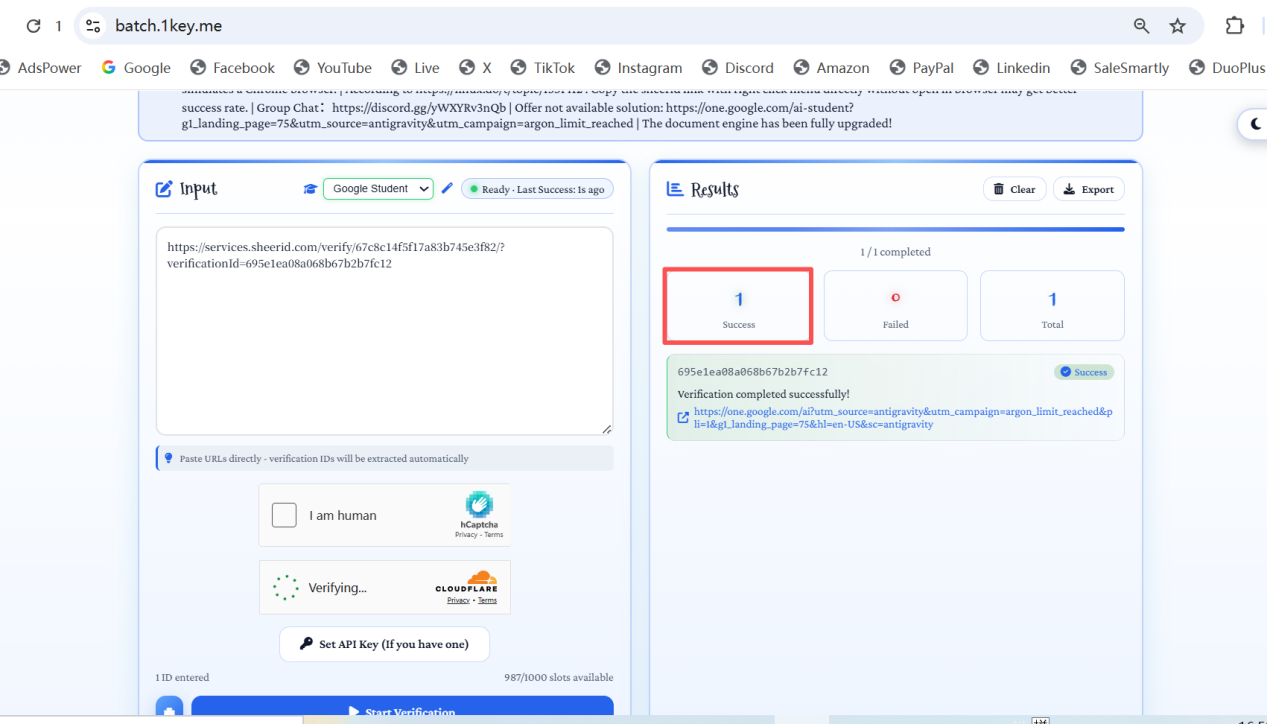Click the external link icon before the result URL

683,418
